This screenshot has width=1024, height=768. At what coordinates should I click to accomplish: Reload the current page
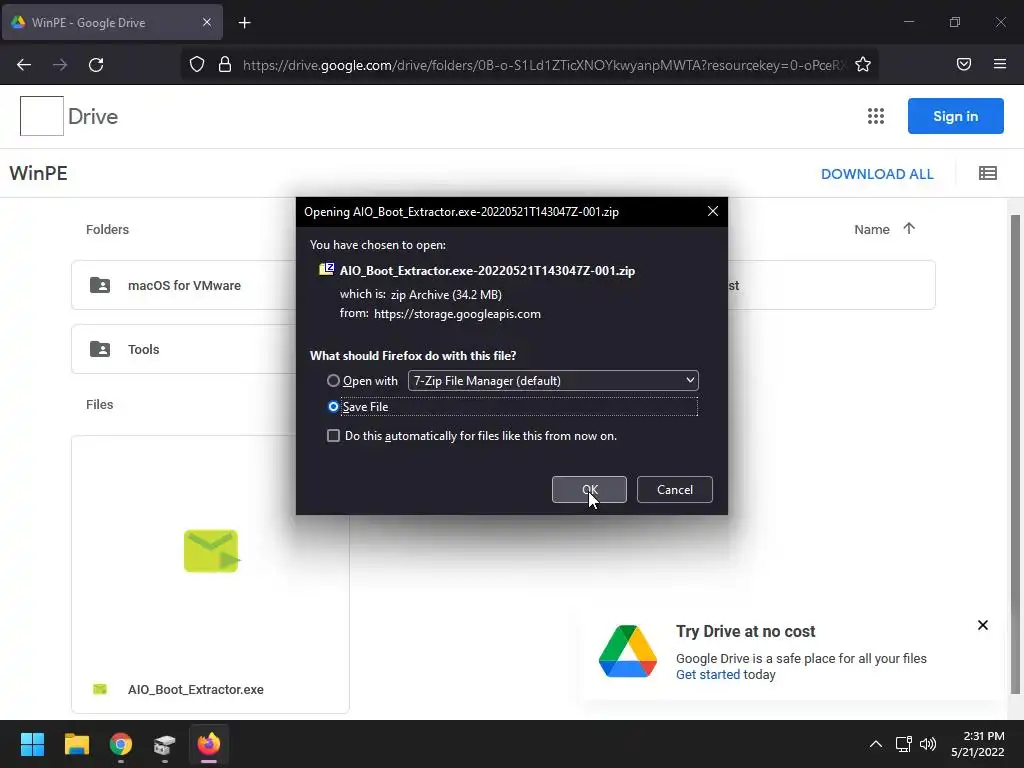[96, 65]
